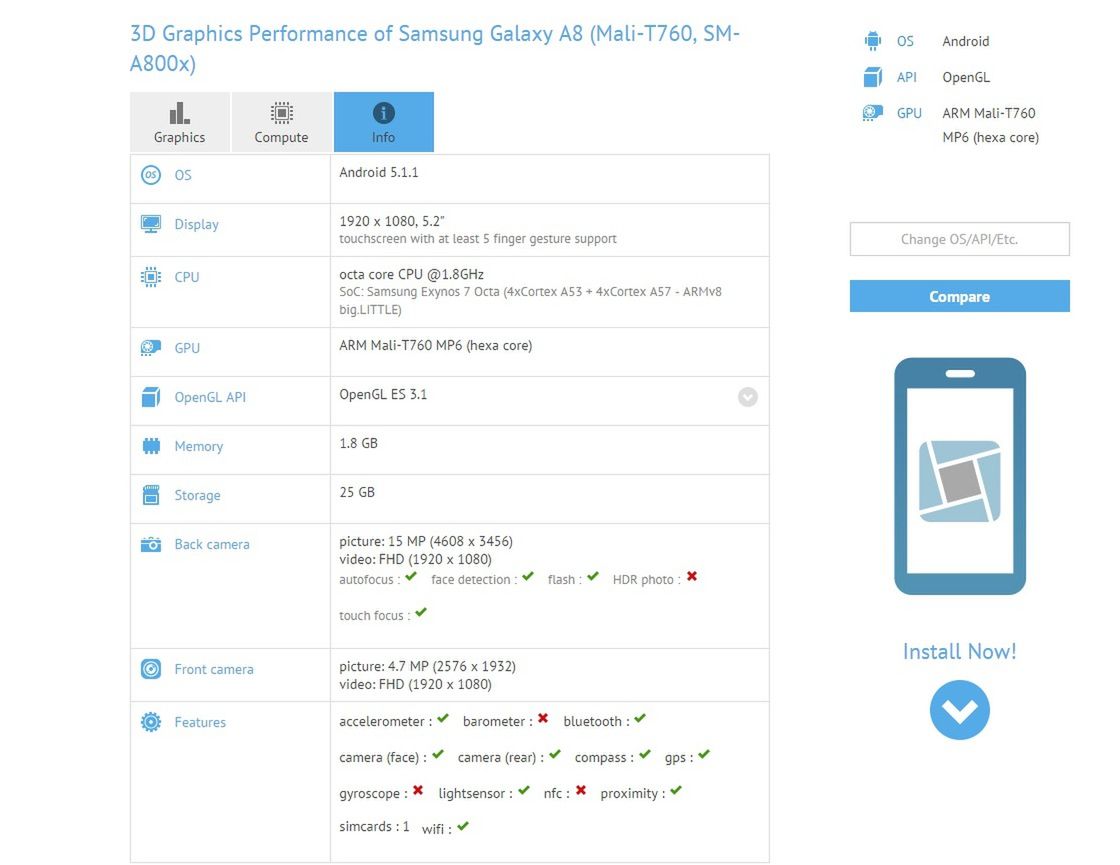Viewport: 1120px width, 865px height.
Task: Click the phone illustration image
Action: (959, 476)
